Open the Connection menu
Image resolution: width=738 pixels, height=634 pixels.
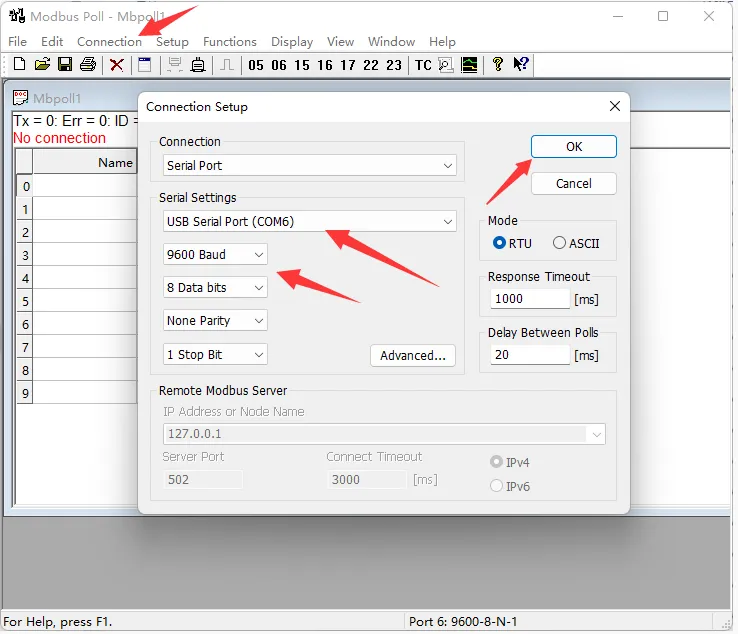click(x=109, y=42)
